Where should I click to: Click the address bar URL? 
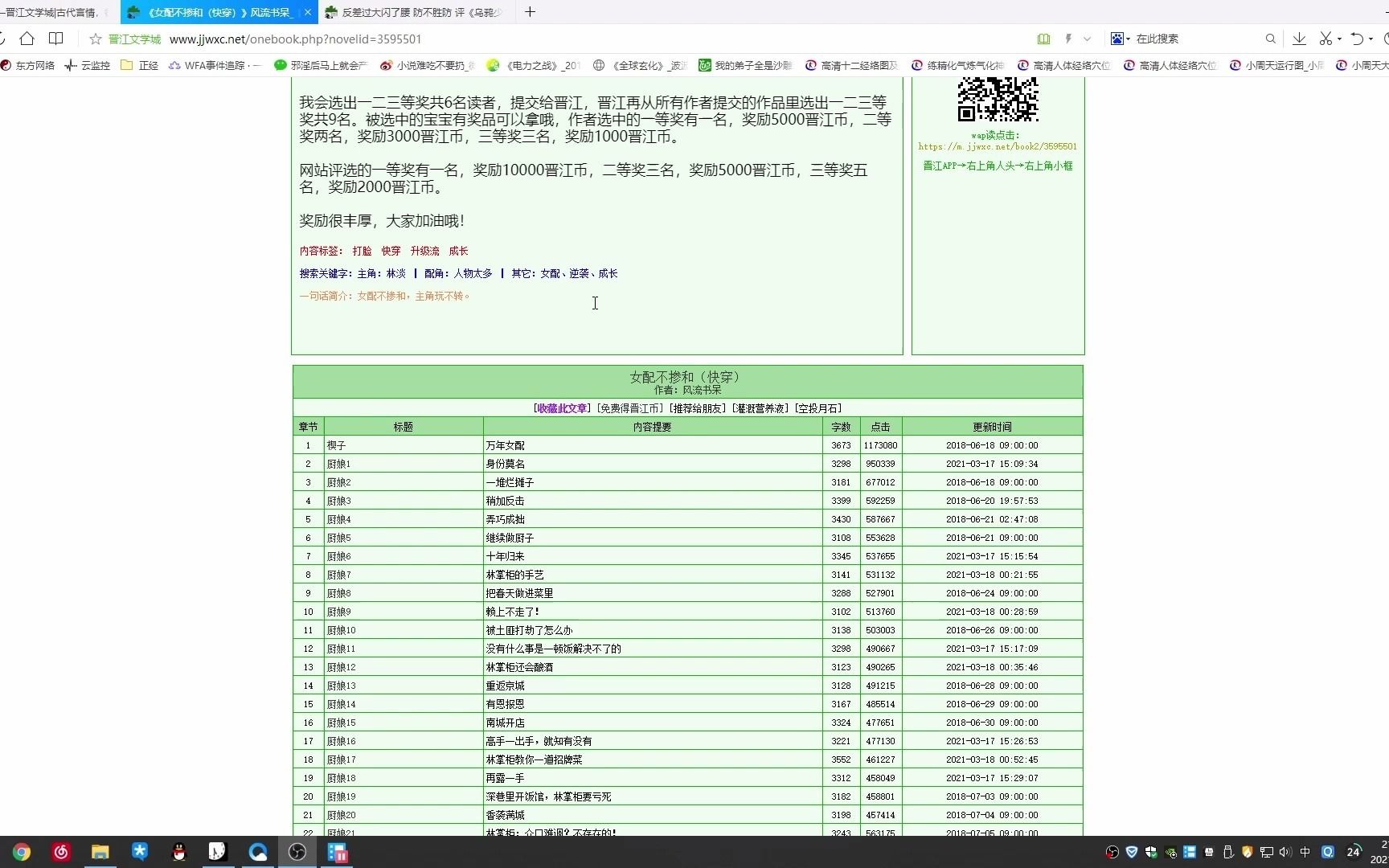point(295,39)
